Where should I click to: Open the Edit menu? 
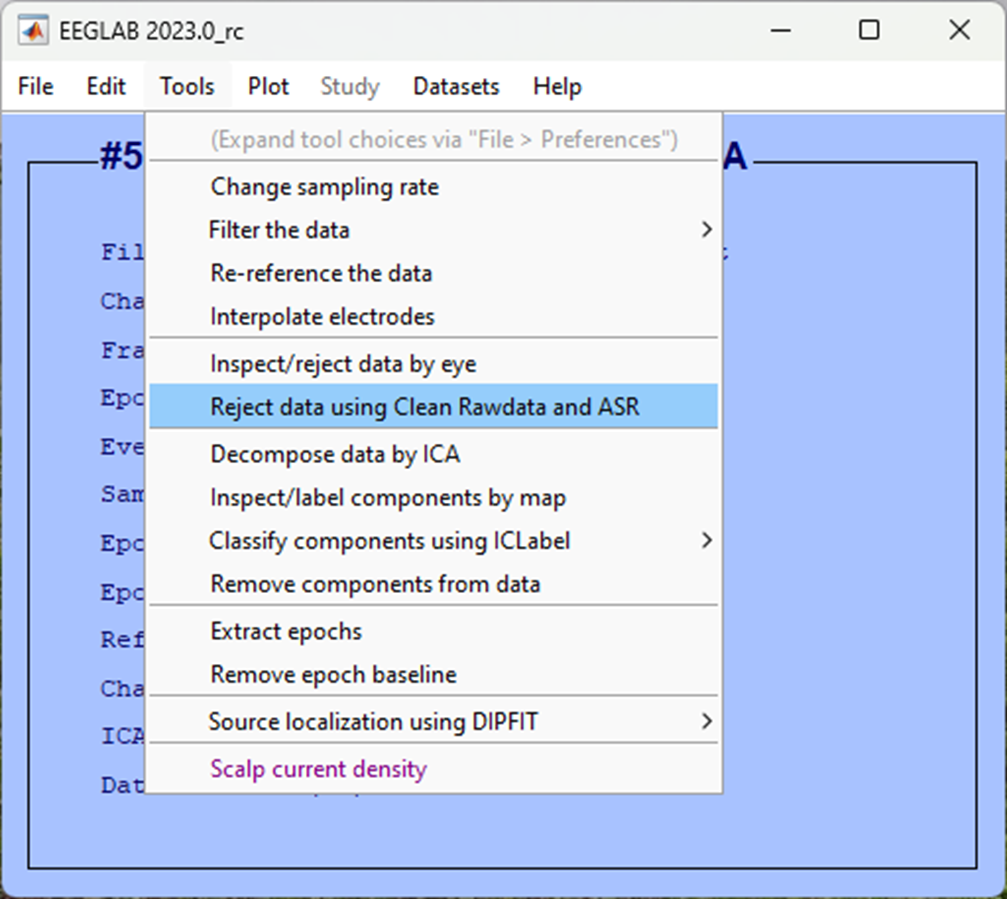(x=106, y=87)
